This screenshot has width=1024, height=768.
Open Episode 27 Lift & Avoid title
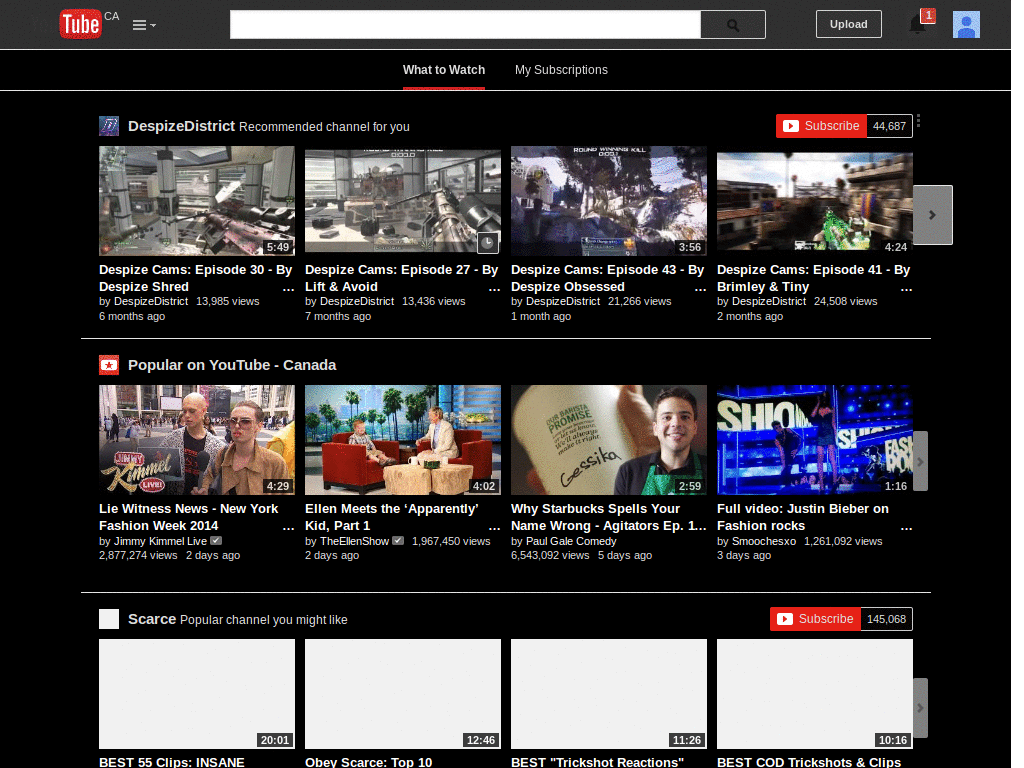click(401, 278)
